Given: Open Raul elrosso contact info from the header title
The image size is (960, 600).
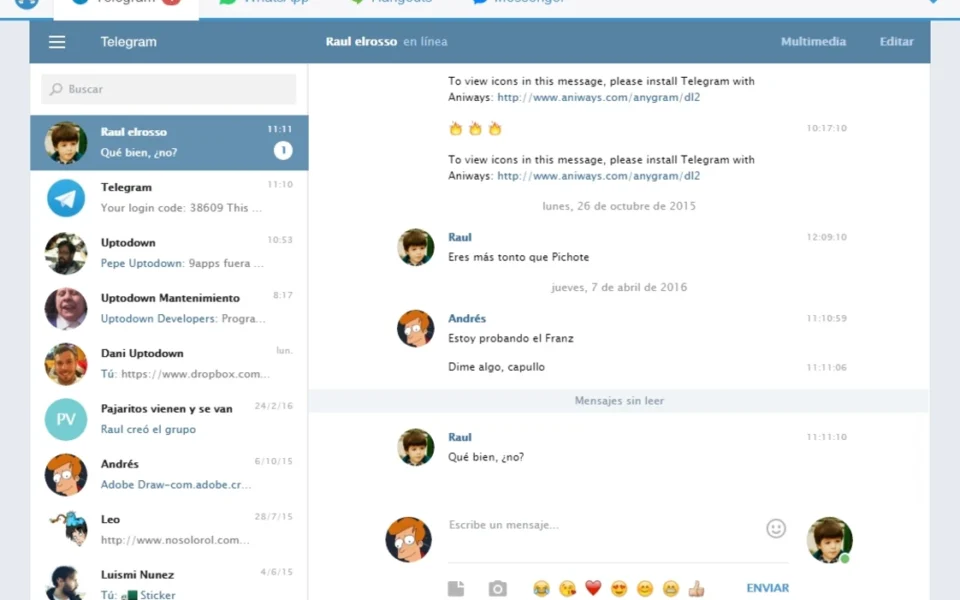Looking at the screenshot, I should point(361,42).
